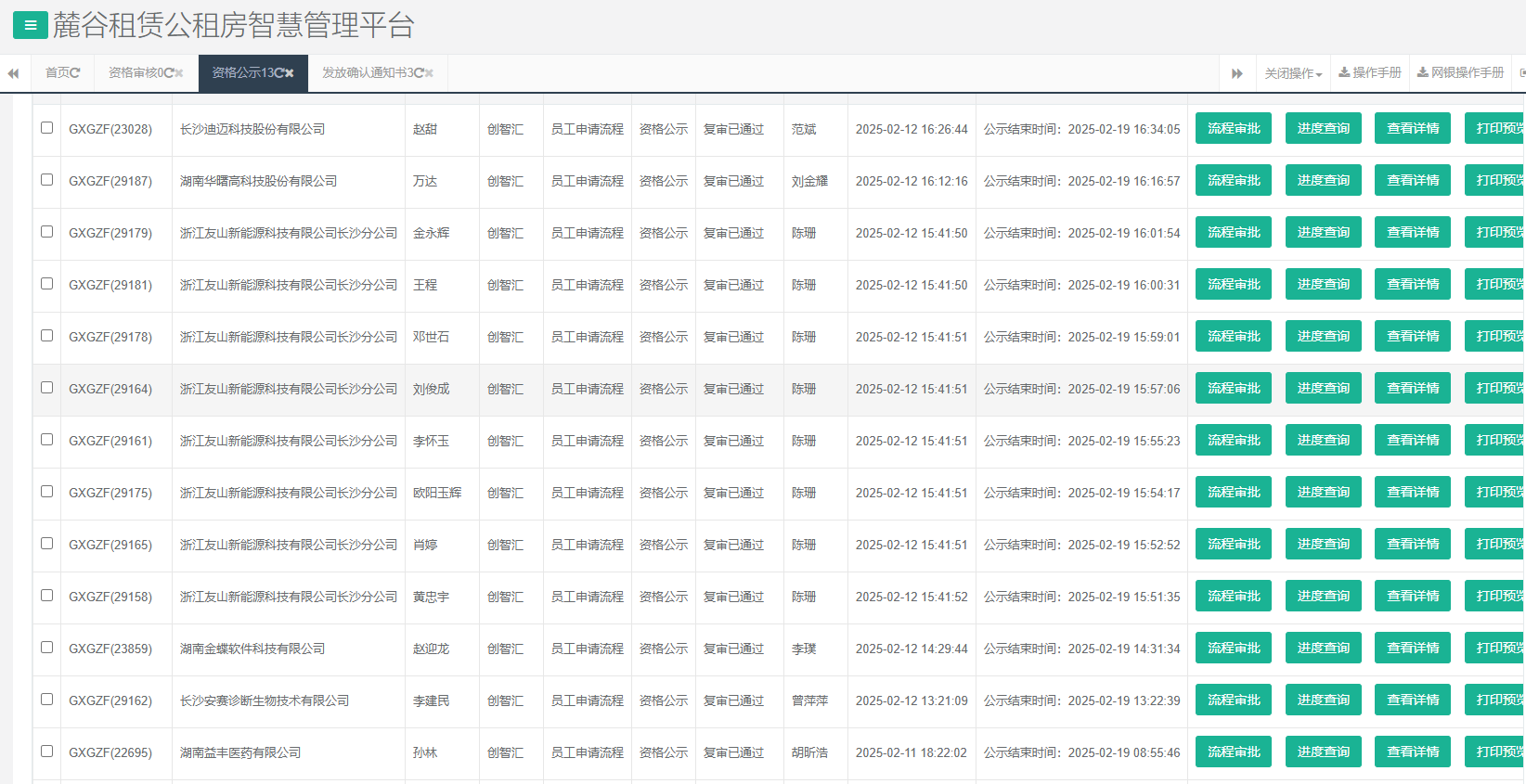Viewport: 1526px width, 784px height.
Task: Switch to the 资格审核 tab
Action: click(x=139, y=73)
